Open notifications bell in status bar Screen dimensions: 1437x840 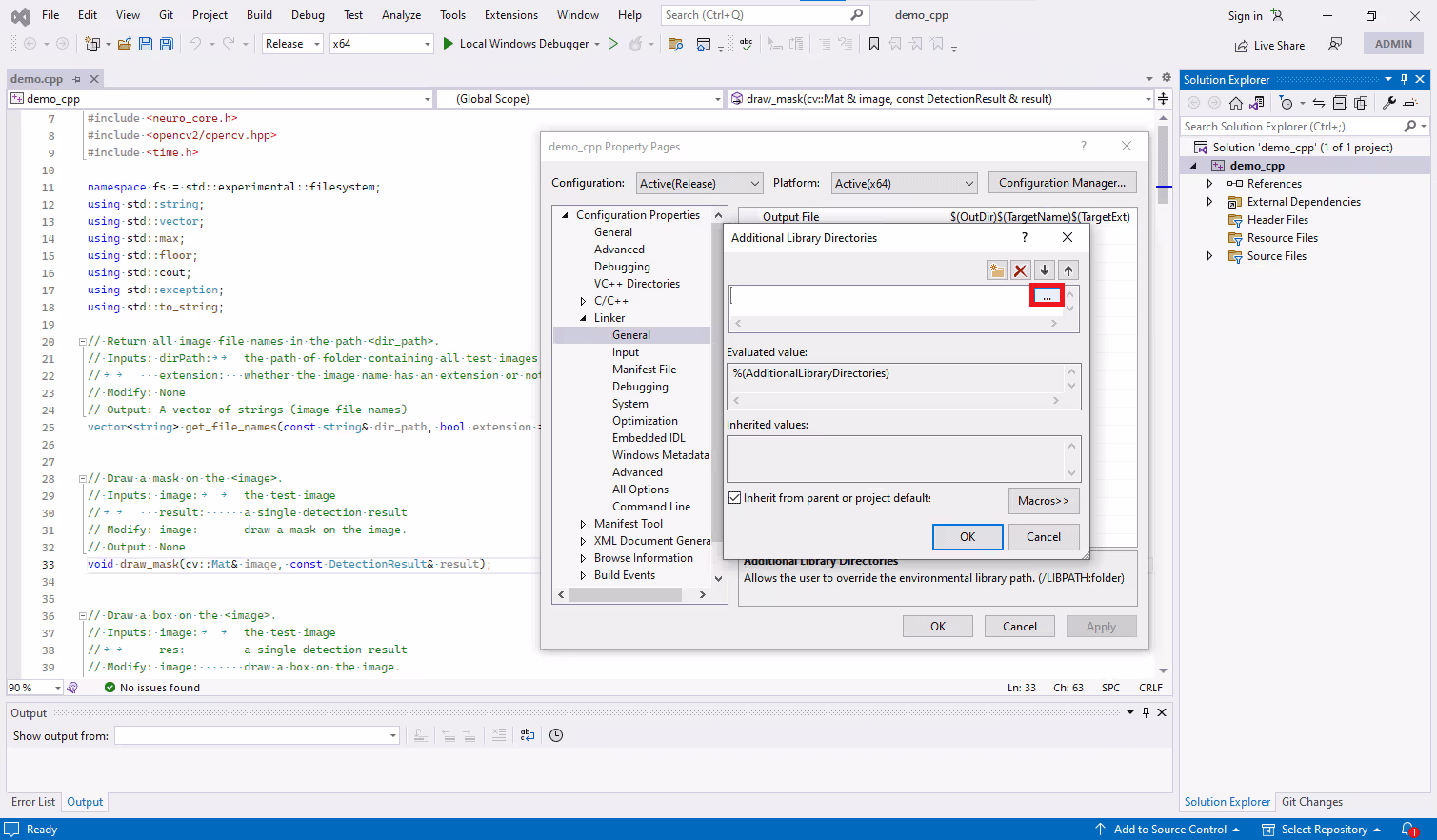[x=1409, y=830]
